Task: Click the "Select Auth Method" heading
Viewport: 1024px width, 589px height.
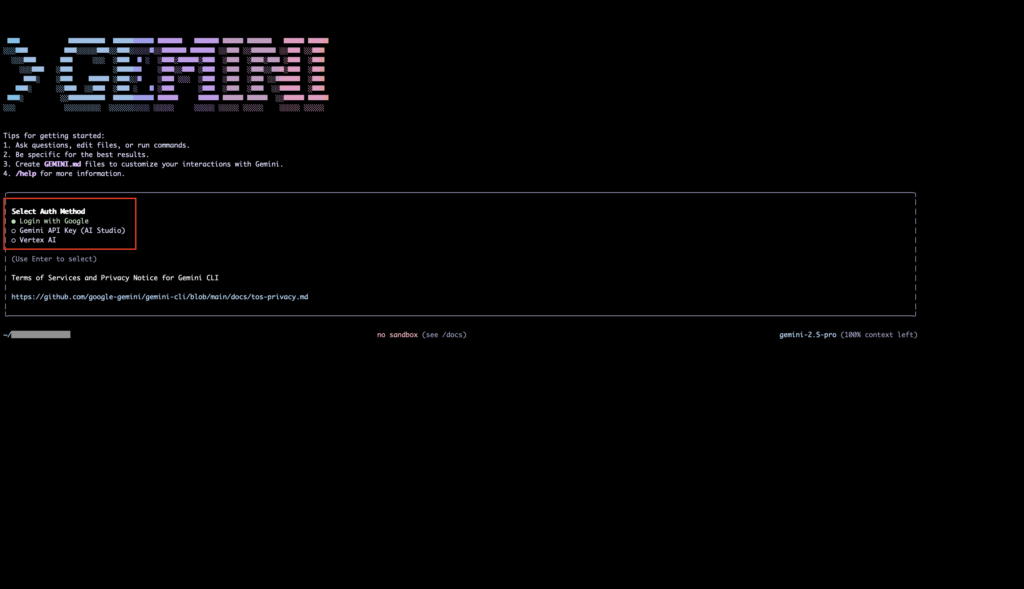Action: (x=48, y=211)
